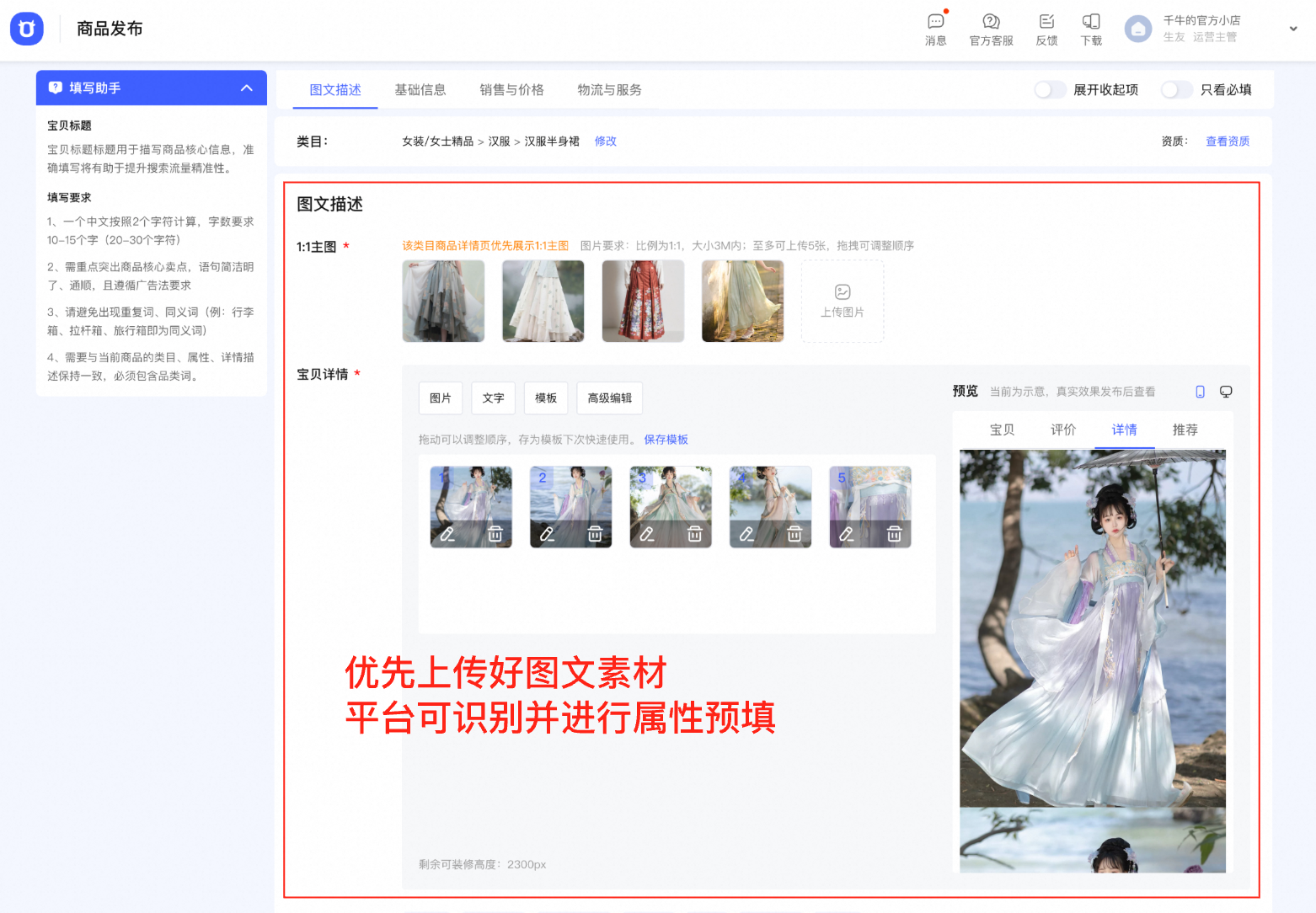The image size is (1316, 913).
Task: Open the 评价 preview tab
Action: tap(1062, 430)
